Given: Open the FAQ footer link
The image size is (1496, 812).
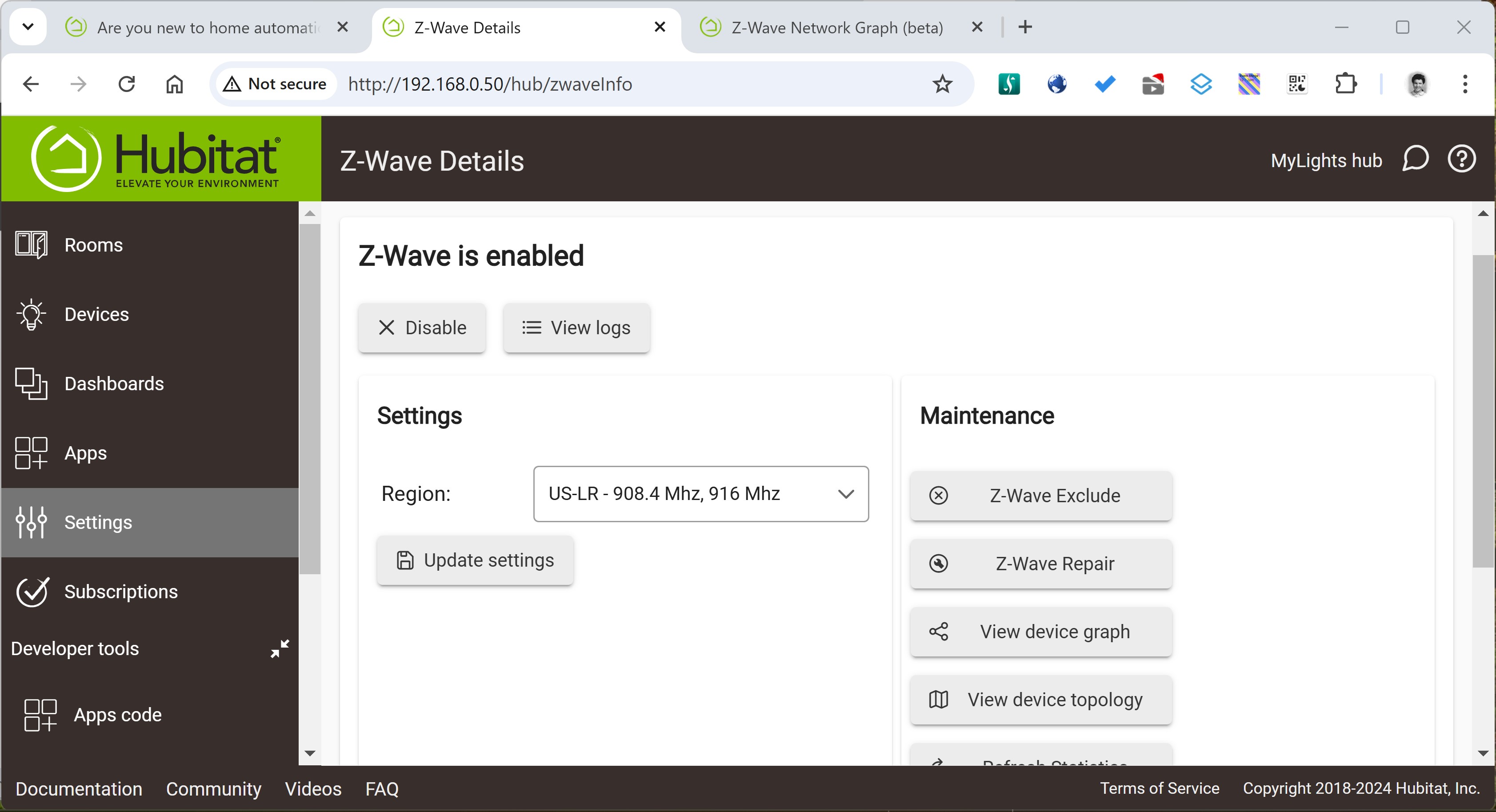Looking at the screenshot, I should 382,789.
